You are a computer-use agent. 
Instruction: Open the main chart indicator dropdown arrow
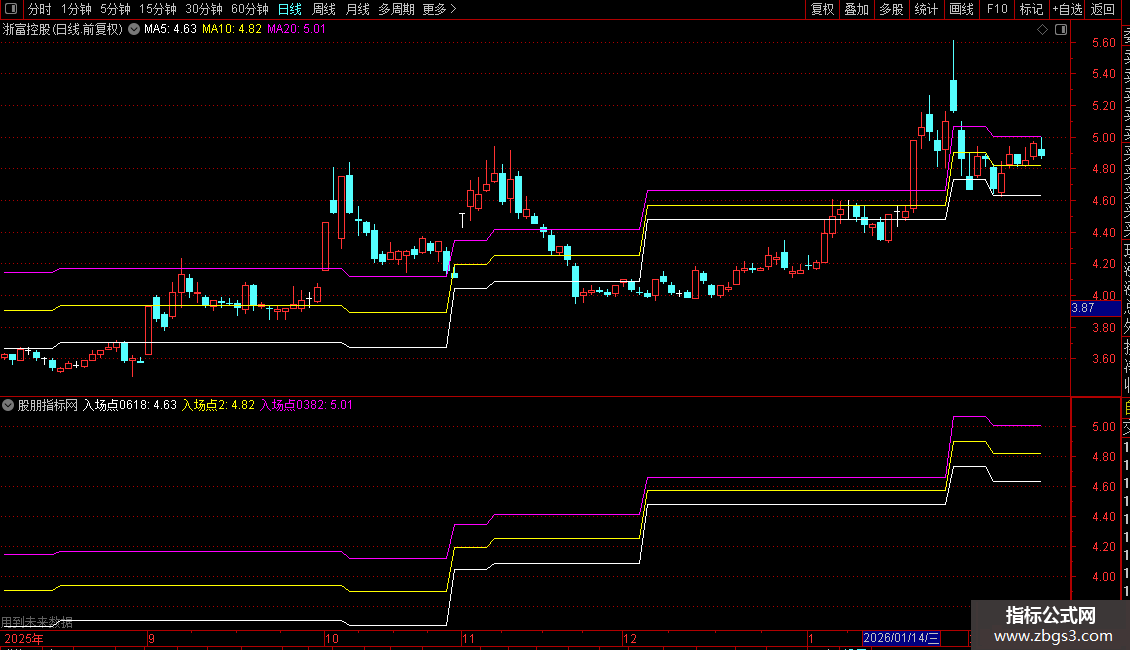pyautogui.click(x=134, y=29)
